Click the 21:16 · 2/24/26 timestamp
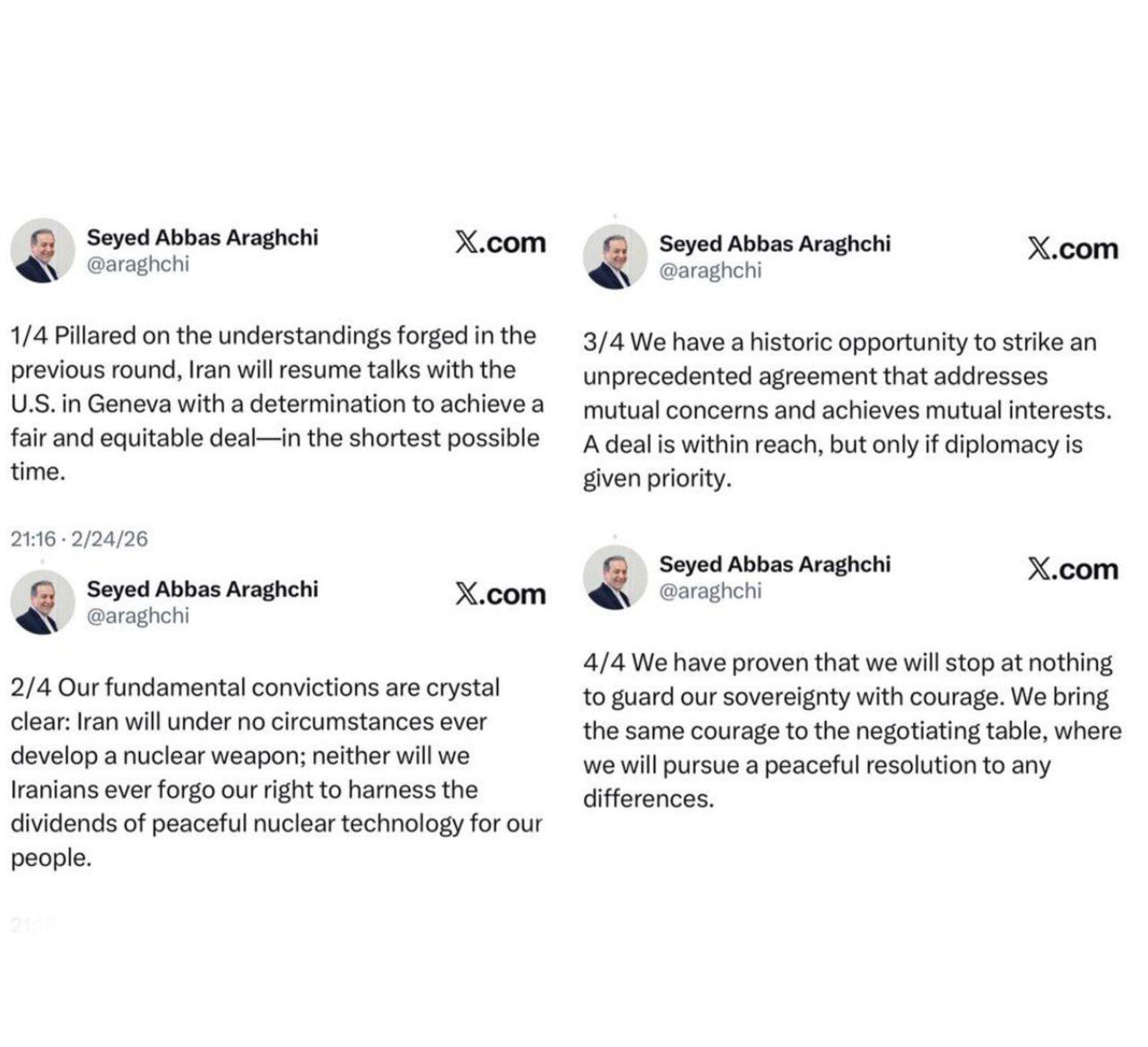This screenshot has height=1047, width=1148. [79, 539]
